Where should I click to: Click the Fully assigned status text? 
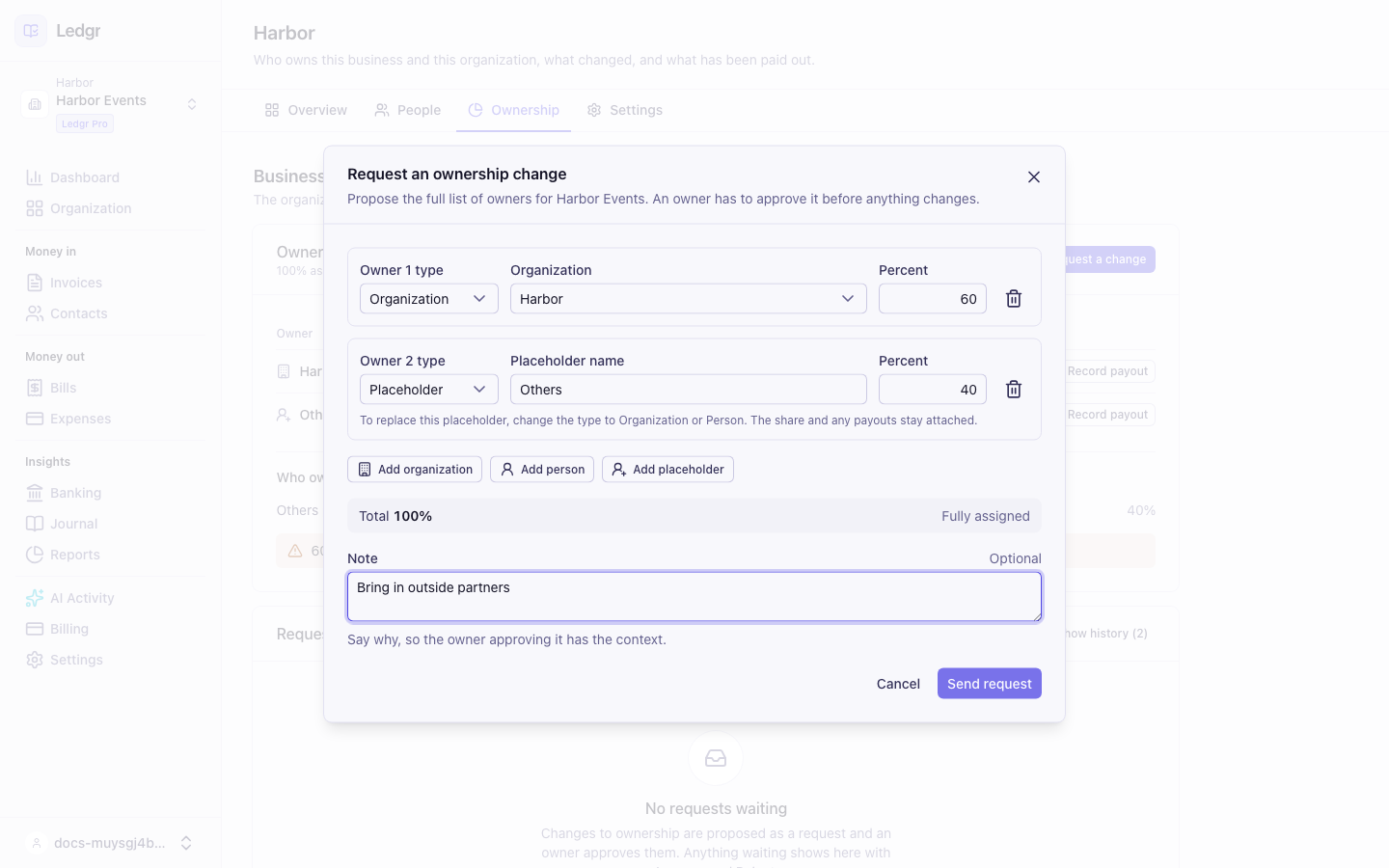click(x=986, y=516)
